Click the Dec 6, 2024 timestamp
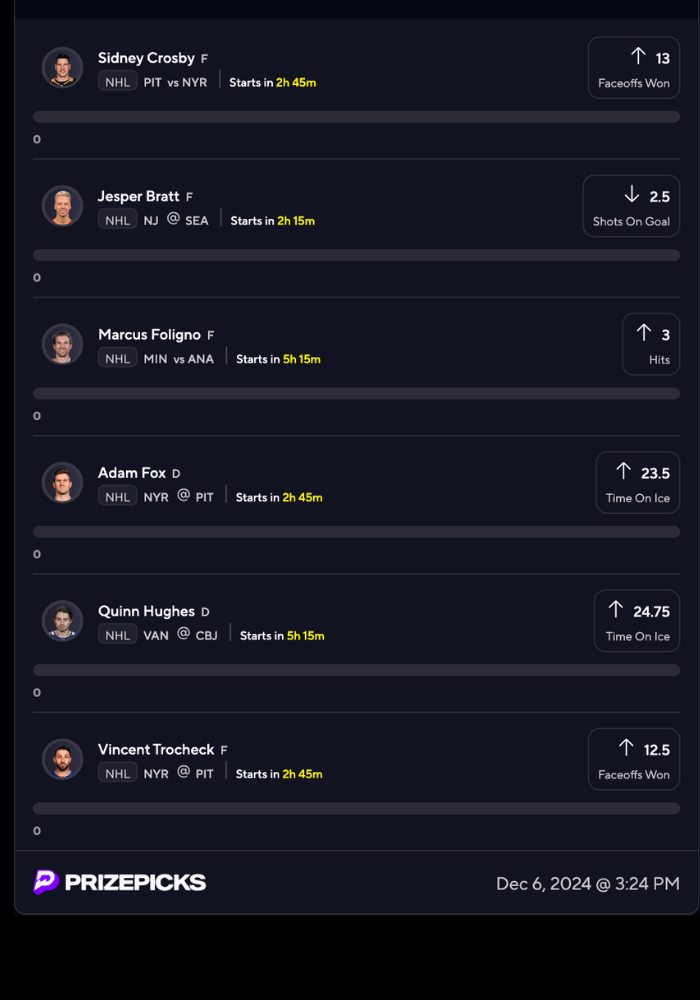Image resolution: width=700 pixels, height=1000 pixels. (x=587, y=883)
